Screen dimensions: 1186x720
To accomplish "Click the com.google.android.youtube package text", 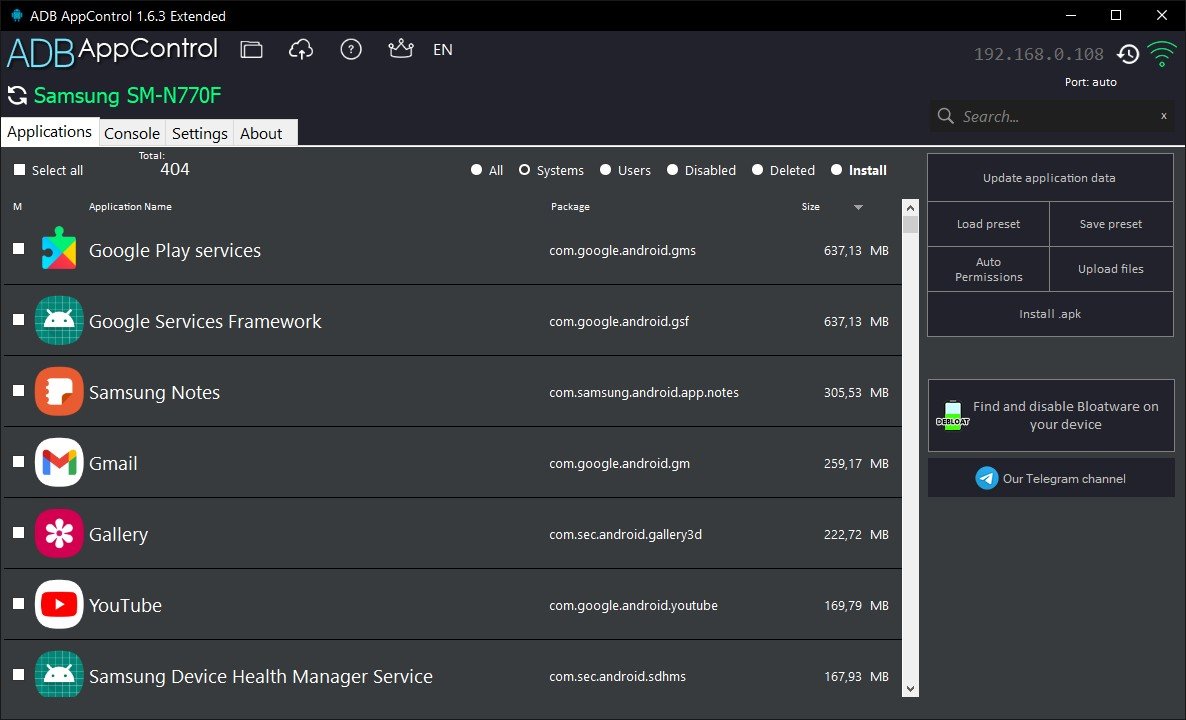I will click(633, 605).
